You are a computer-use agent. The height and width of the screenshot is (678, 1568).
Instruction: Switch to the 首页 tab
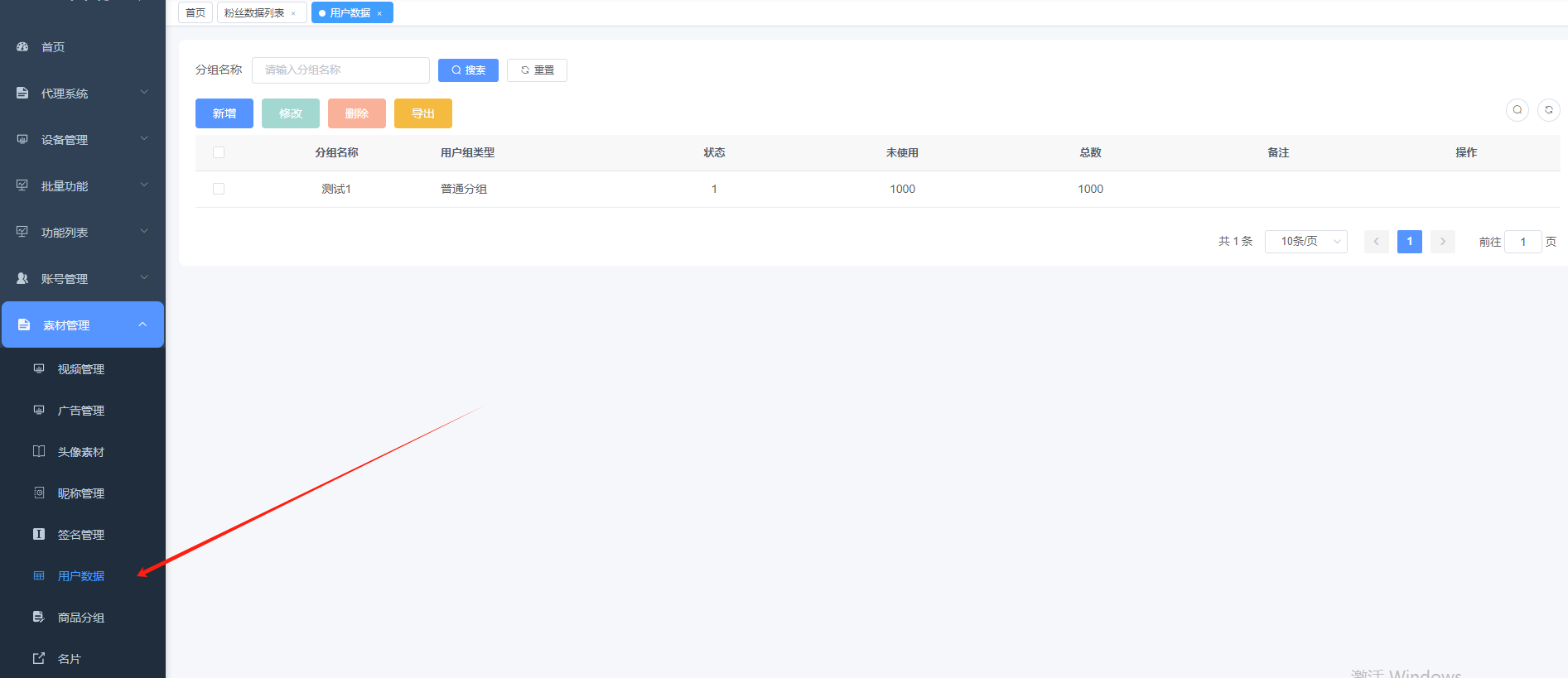coord(195,12)
